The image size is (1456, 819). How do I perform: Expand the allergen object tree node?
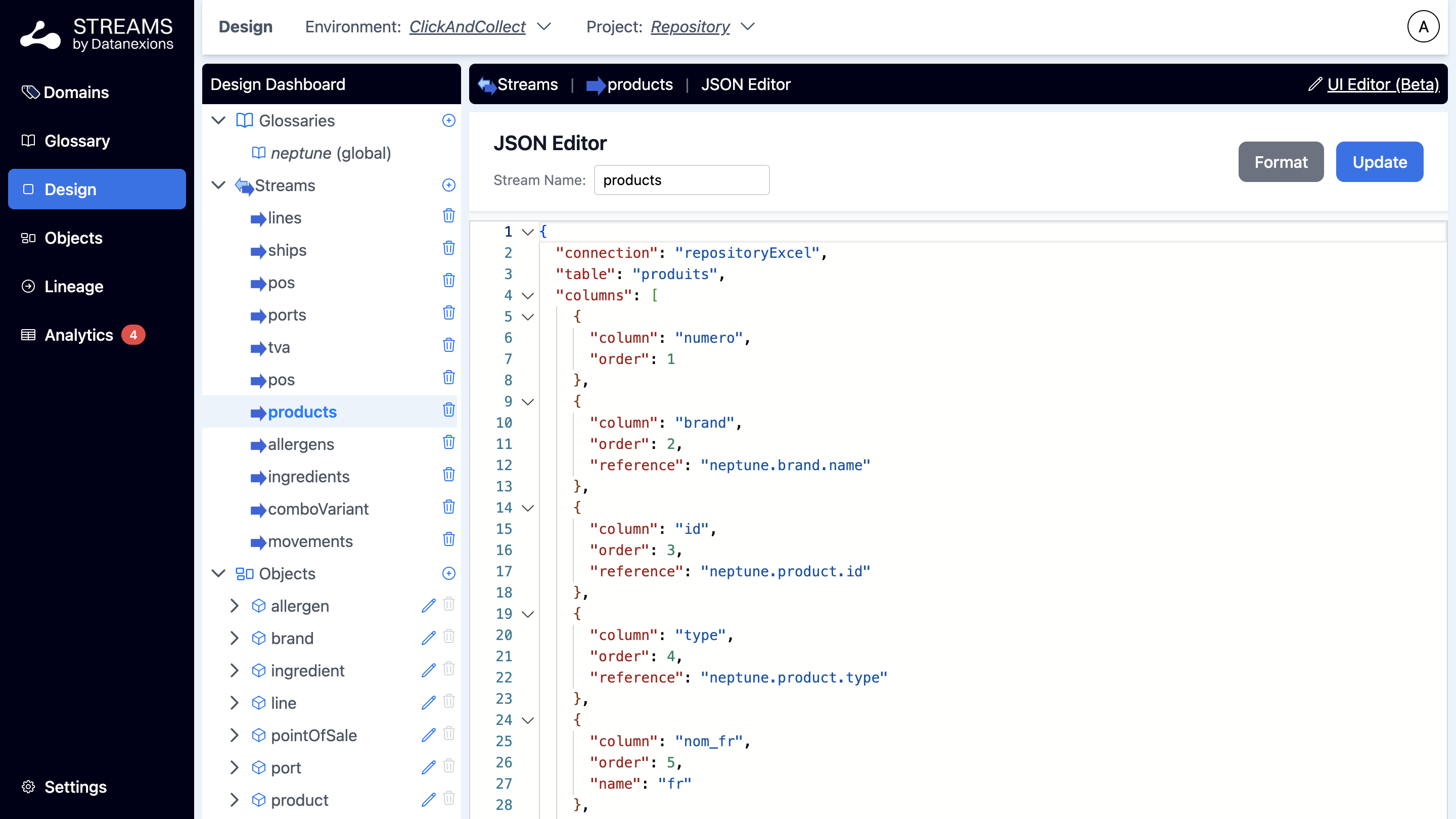(234, 606)
